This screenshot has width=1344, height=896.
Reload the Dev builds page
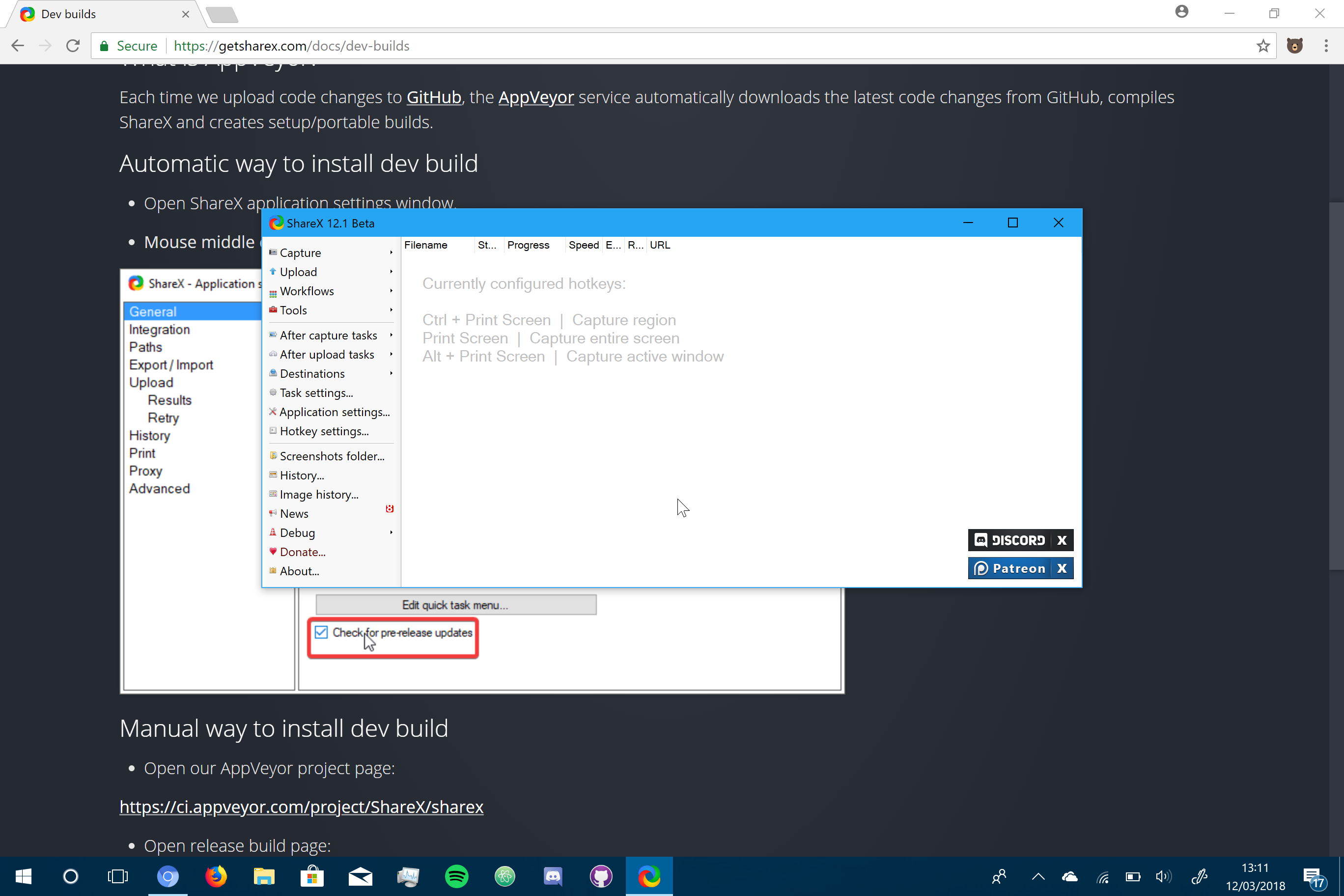click(73, 46)
